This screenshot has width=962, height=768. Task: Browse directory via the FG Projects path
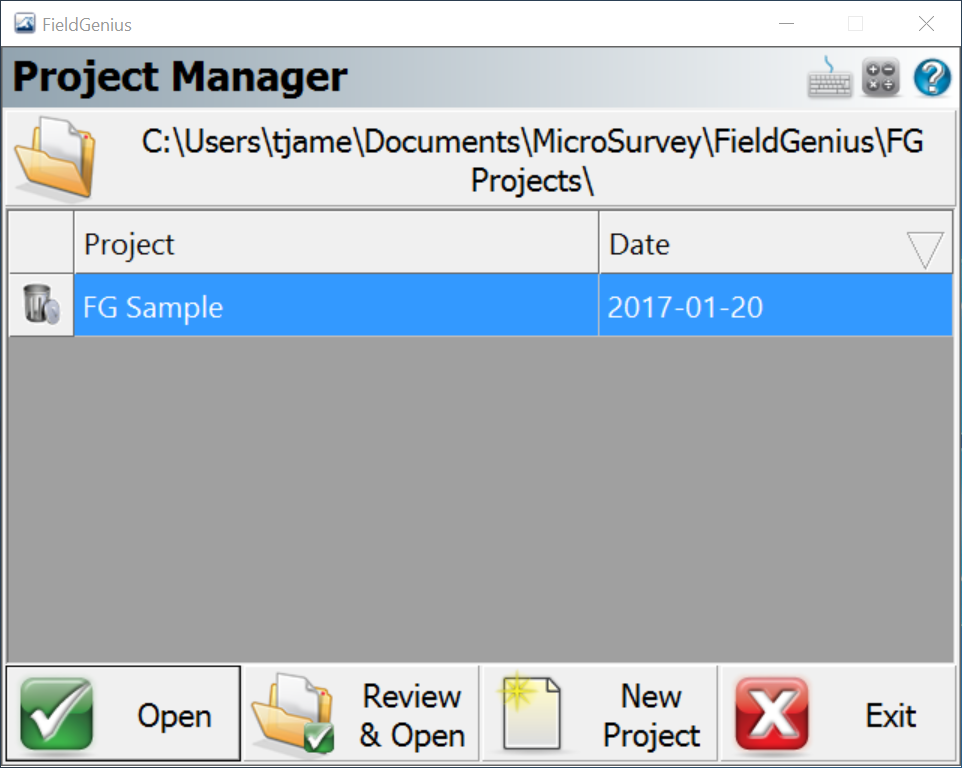pos(532,160)
